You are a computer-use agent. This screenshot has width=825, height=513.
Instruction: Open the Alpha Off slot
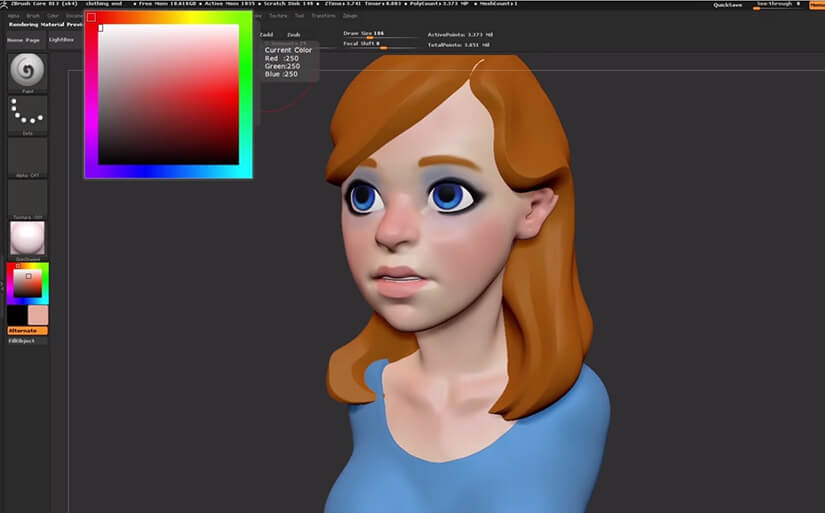point(27,156)
